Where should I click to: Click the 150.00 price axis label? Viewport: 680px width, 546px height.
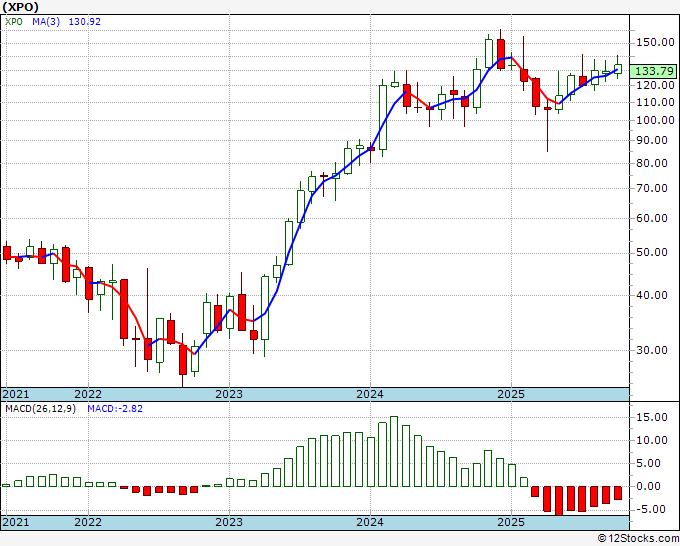coord(655,43)
